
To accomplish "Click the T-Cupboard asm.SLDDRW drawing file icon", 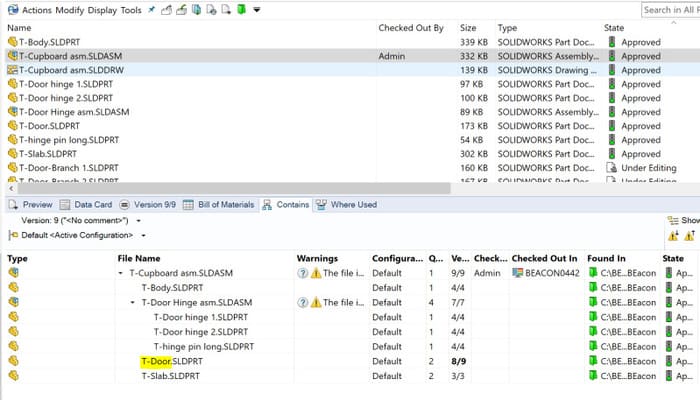I will click(x=12, y=70).
